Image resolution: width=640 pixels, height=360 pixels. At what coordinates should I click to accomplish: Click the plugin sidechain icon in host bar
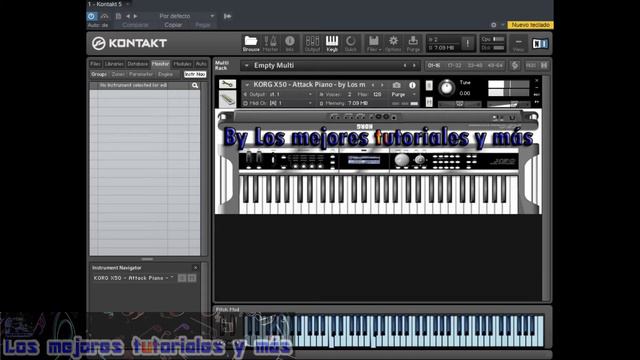104,16
